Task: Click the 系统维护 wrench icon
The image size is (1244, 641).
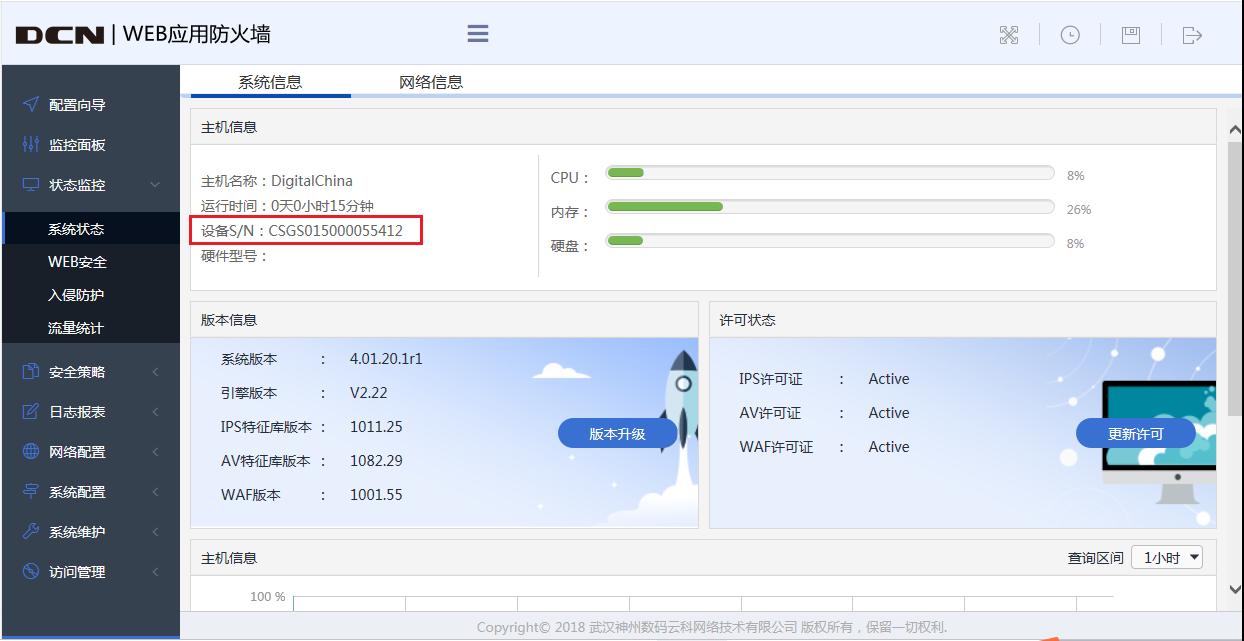Action: (30, 532)
